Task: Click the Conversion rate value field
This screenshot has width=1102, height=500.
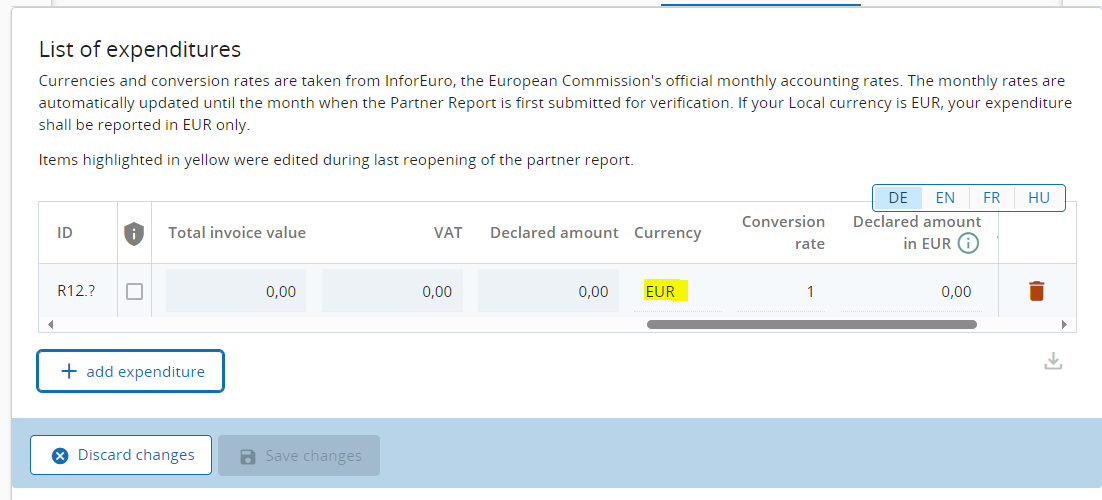Action: click(781, 292)
